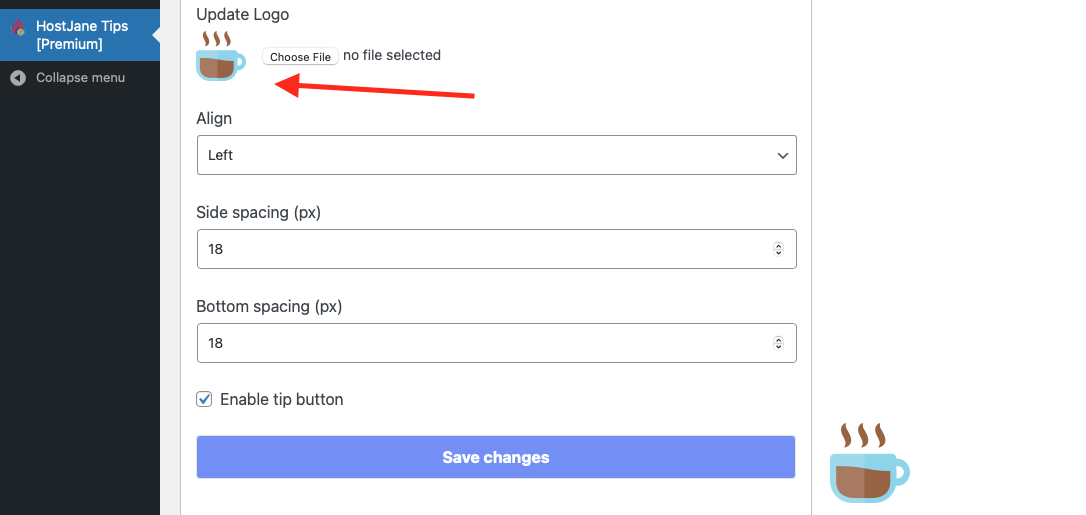Image resolution: width=1086 pixels, height=515 pixels.
Task: Increase Bottom spacing with the up arrow
Action: (x=778, y=340)
